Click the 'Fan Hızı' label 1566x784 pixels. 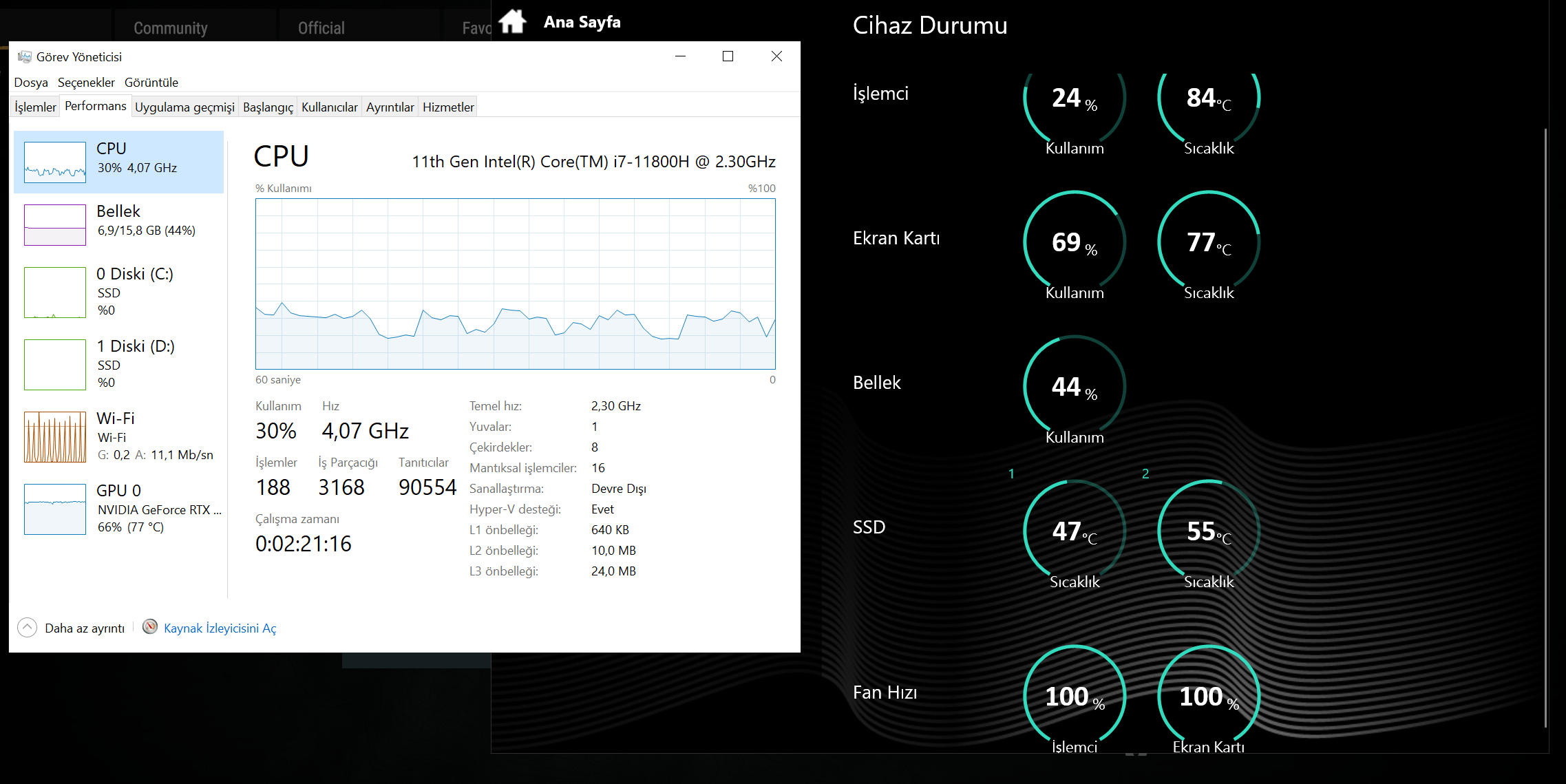[x=885, y=692]
